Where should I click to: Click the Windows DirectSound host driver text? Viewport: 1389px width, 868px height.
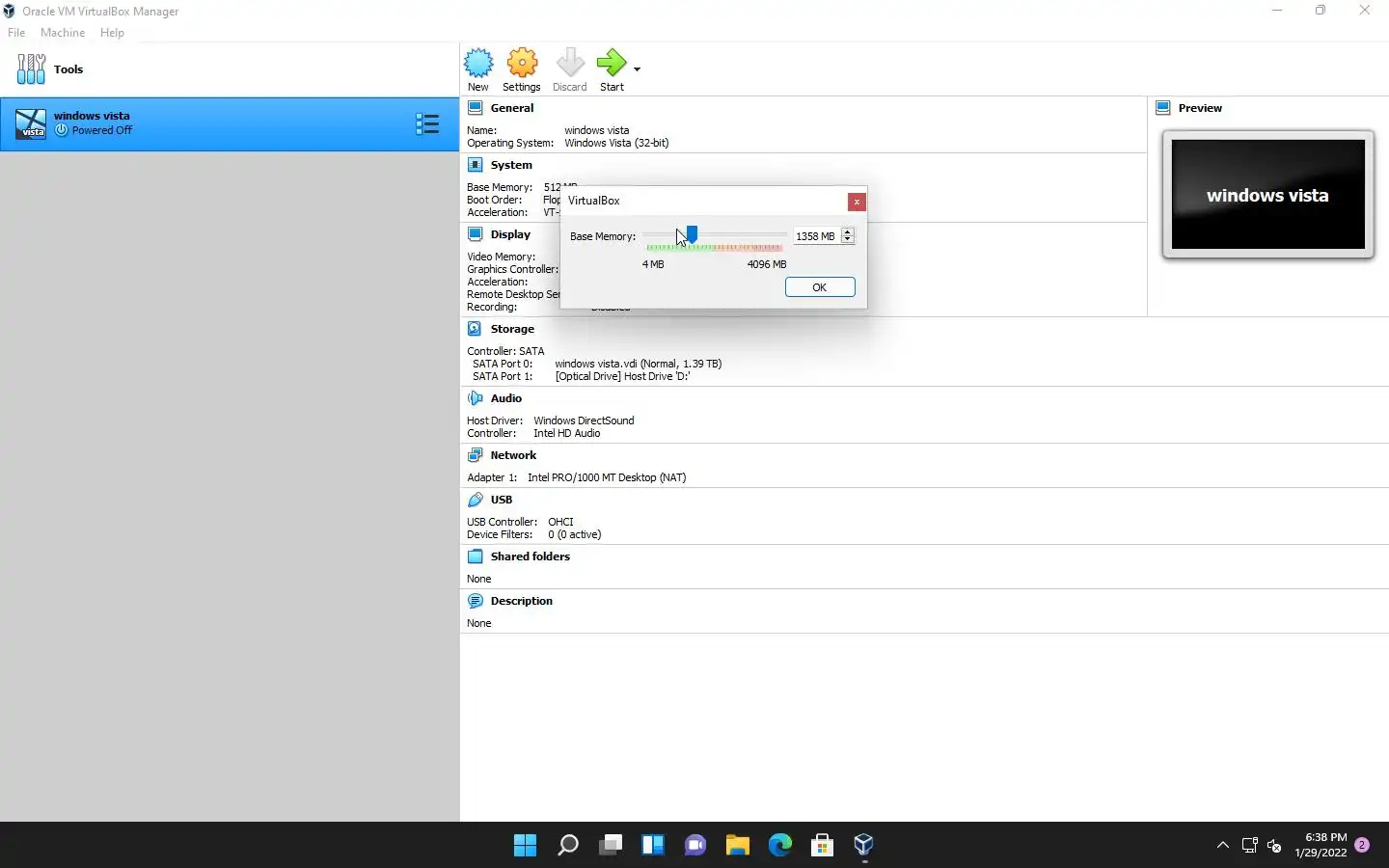(x=584, y=420)
